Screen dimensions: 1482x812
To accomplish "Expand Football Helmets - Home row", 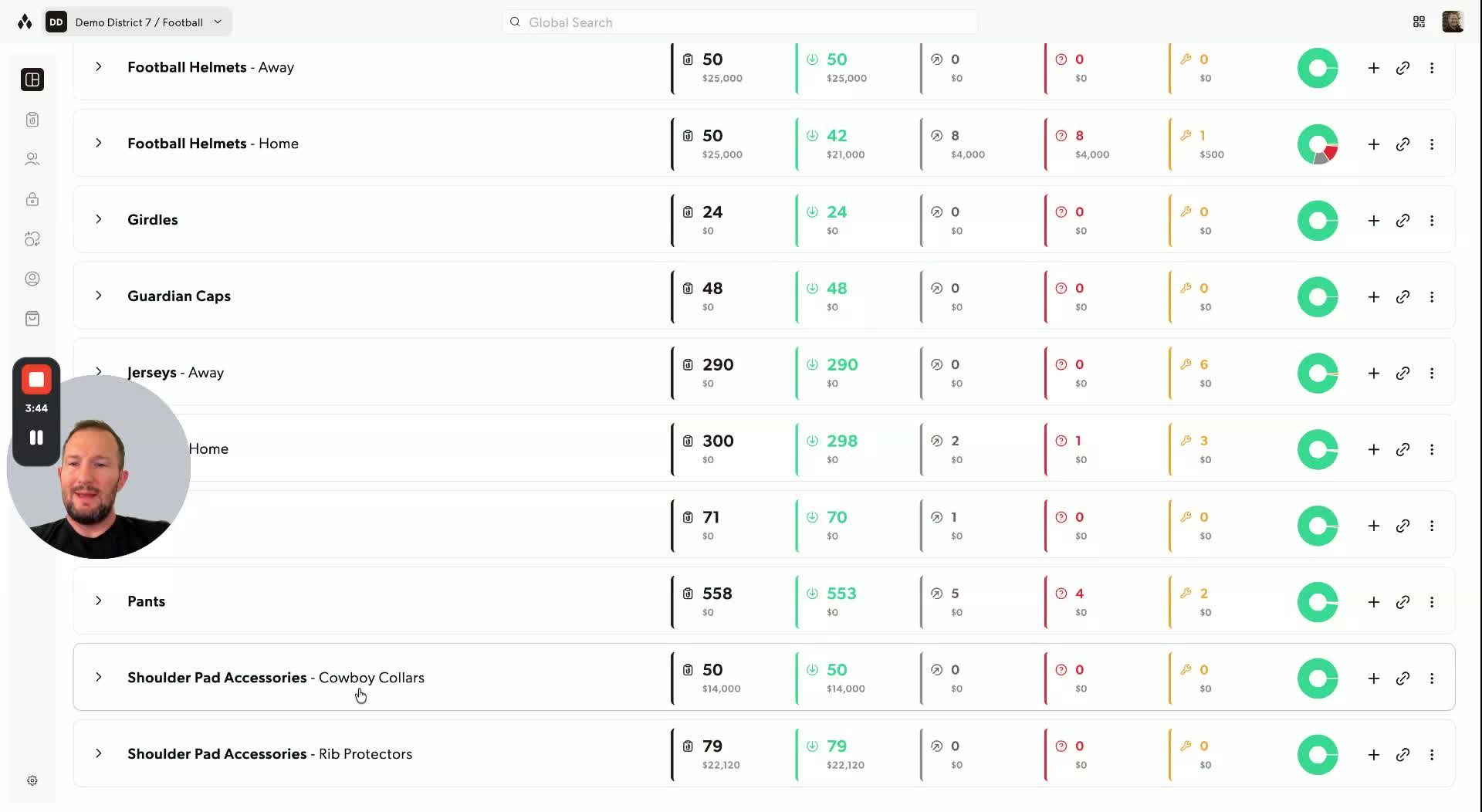I will [x=99, y=144].
